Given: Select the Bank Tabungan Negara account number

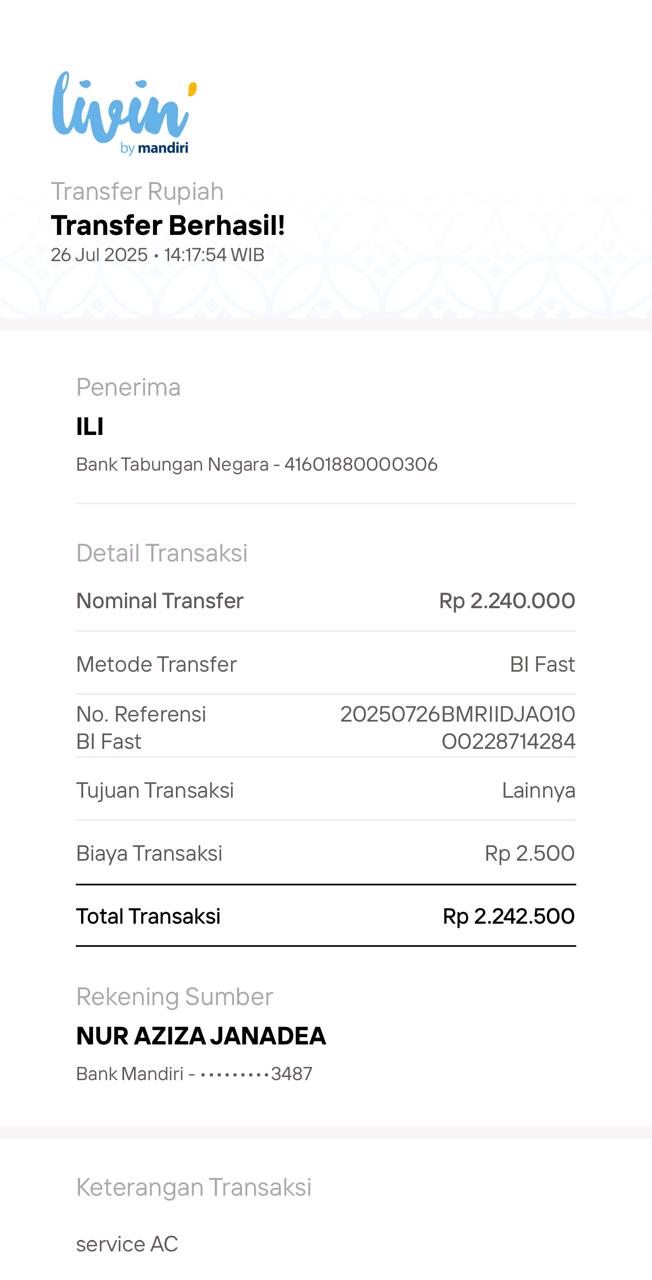Looking at the screenshot, I should pyautogui.click(x=360, y=464).
